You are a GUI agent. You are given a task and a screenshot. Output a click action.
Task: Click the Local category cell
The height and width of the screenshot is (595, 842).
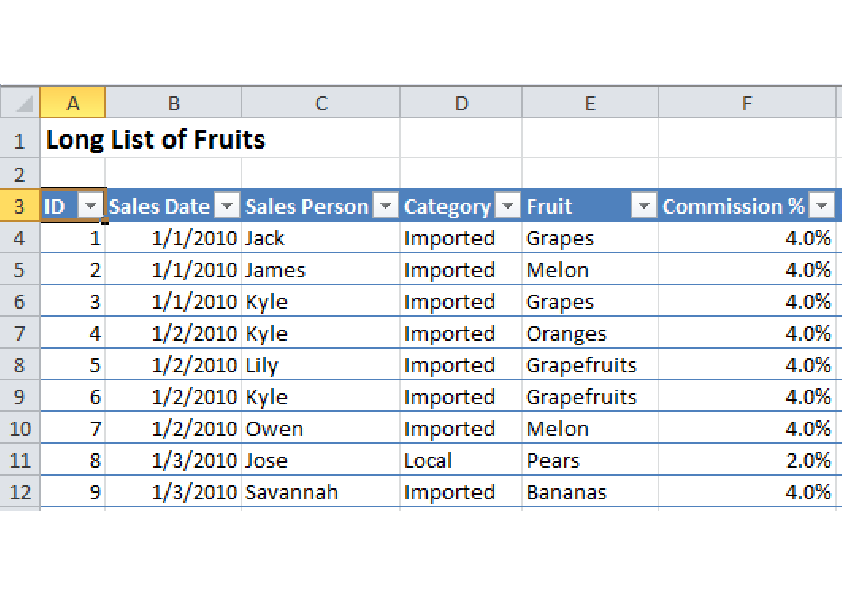460,461
